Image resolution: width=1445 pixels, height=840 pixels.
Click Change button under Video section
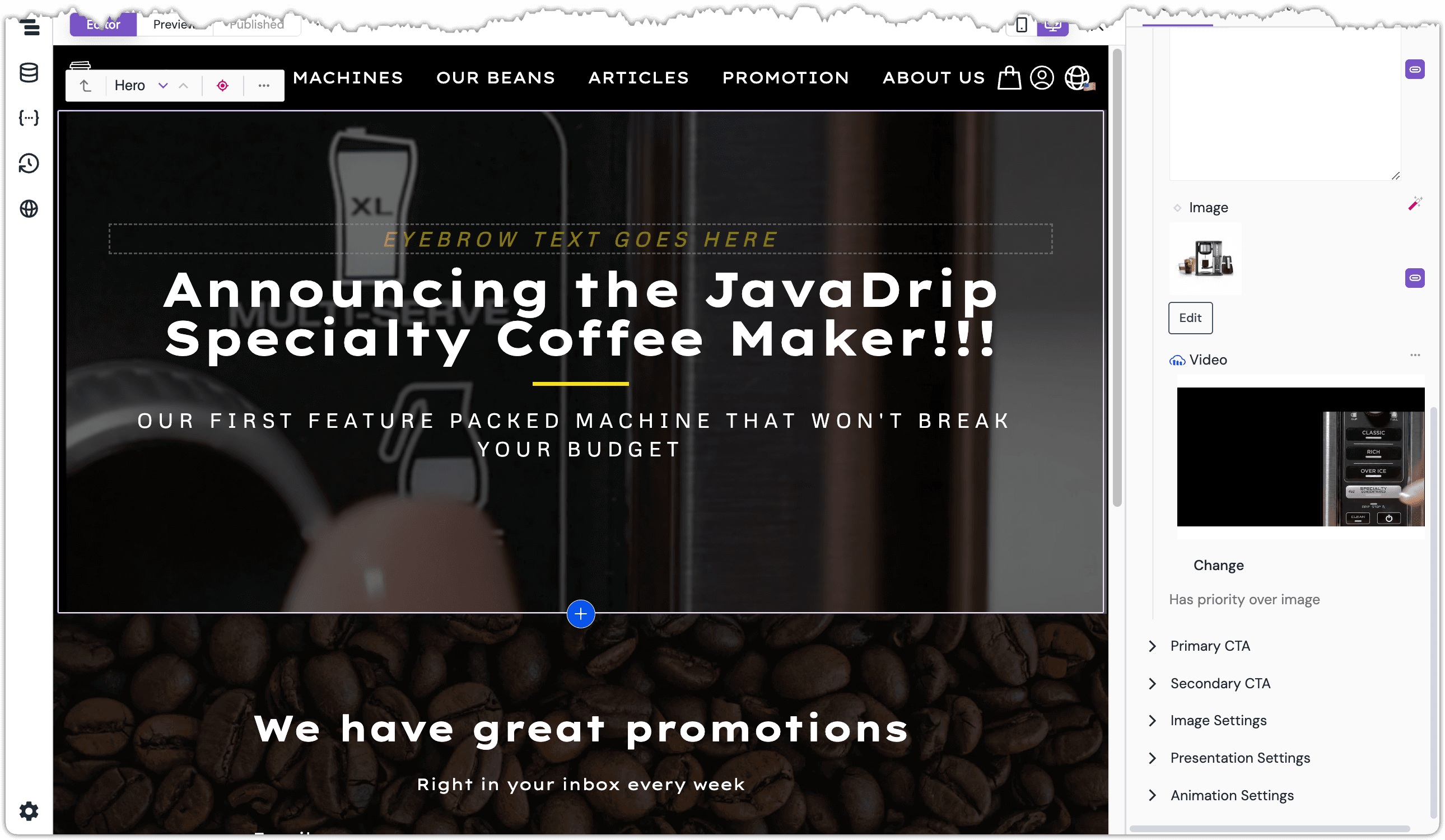[1219, 565]
